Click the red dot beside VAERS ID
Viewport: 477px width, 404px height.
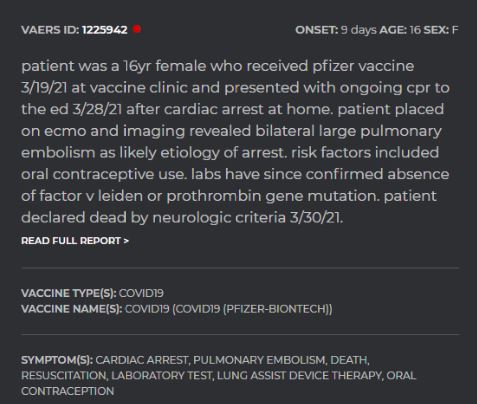click(137, 29)
